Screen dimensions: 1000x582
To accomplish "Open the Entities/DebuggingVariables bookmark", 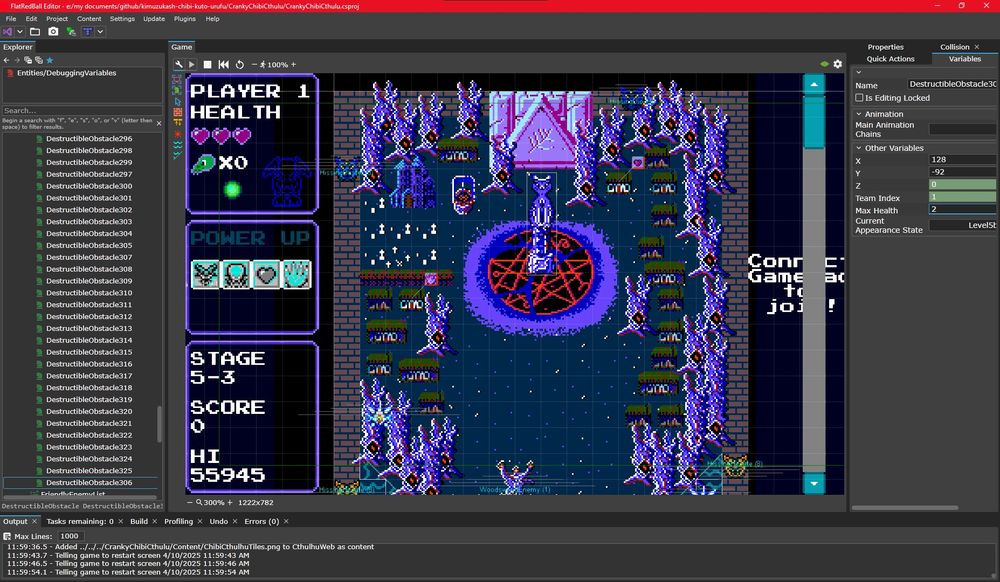I will point(66,73).
